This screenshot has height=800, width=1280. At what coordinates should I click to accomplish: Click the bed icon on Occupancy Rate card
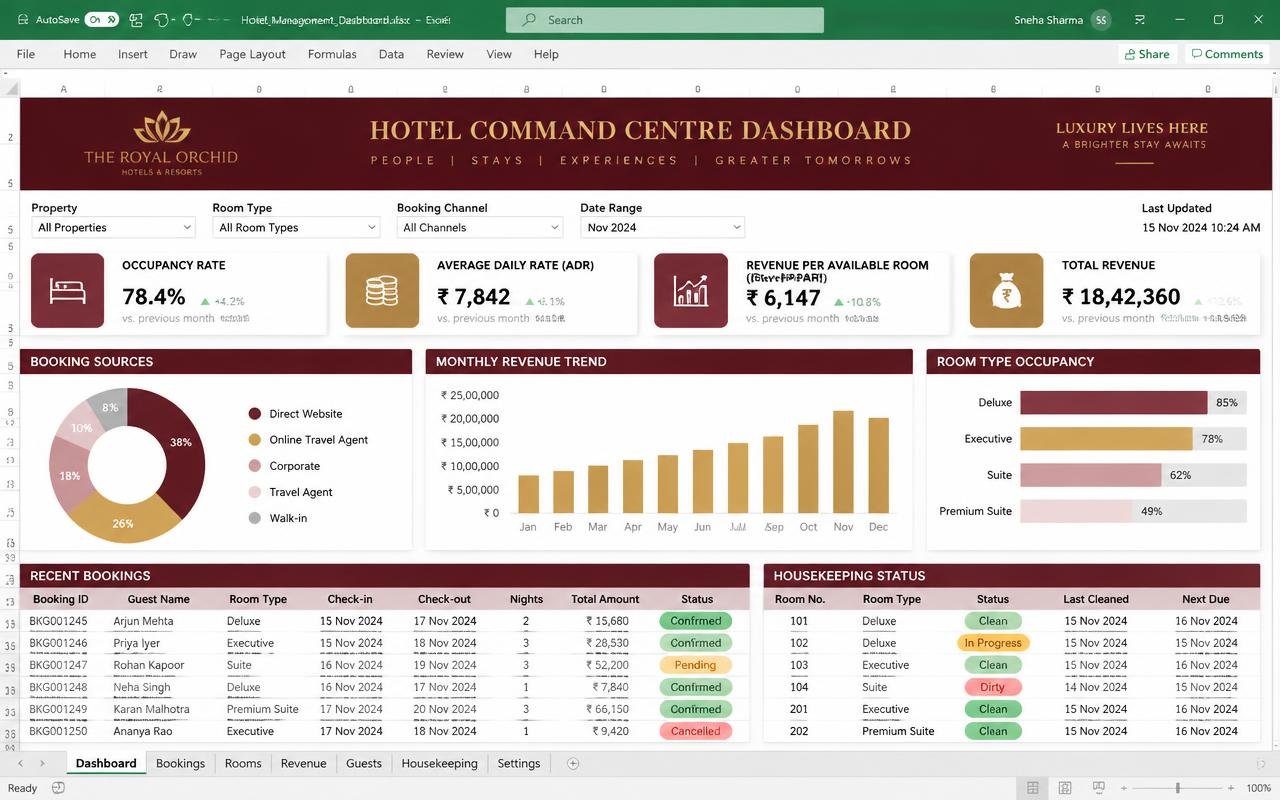pos(67,291)
